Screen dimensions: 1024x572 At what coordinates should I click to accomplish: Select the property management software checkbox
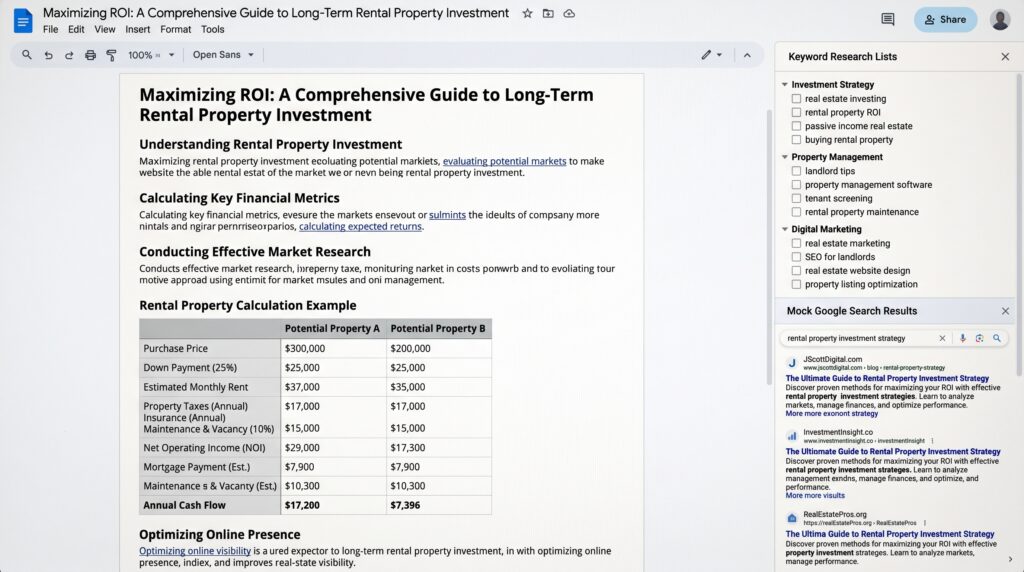(x=796, y=185)
